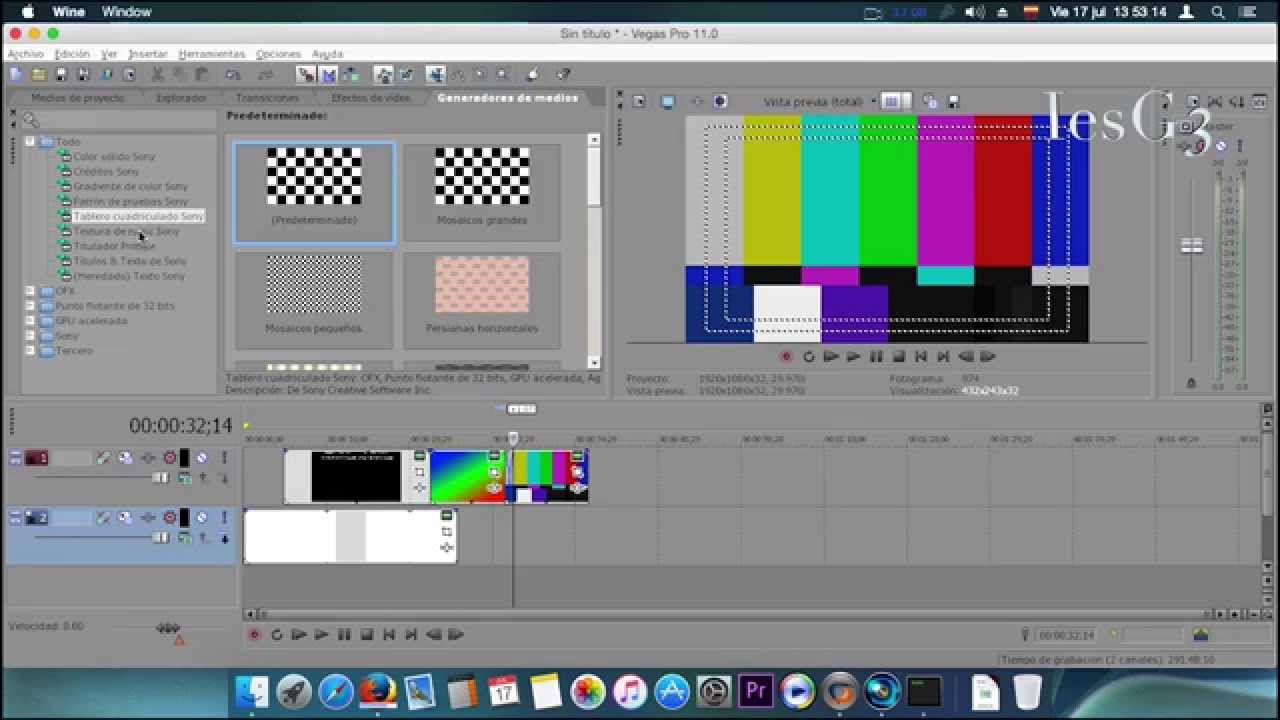Select Gradiente de color Sony generator
Screen dimensions: 1280x720
(130, 187)
